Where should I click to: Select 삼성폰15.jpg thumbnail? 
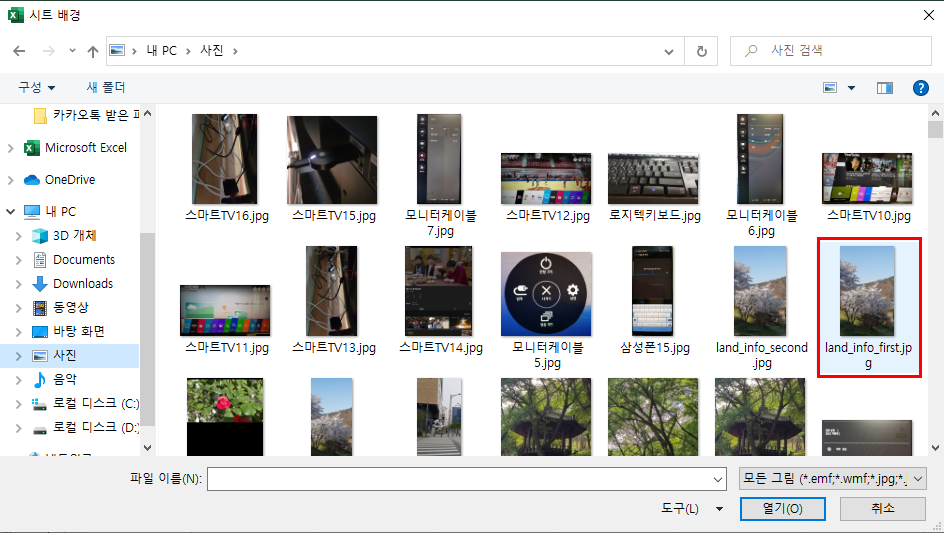[653, 291]
